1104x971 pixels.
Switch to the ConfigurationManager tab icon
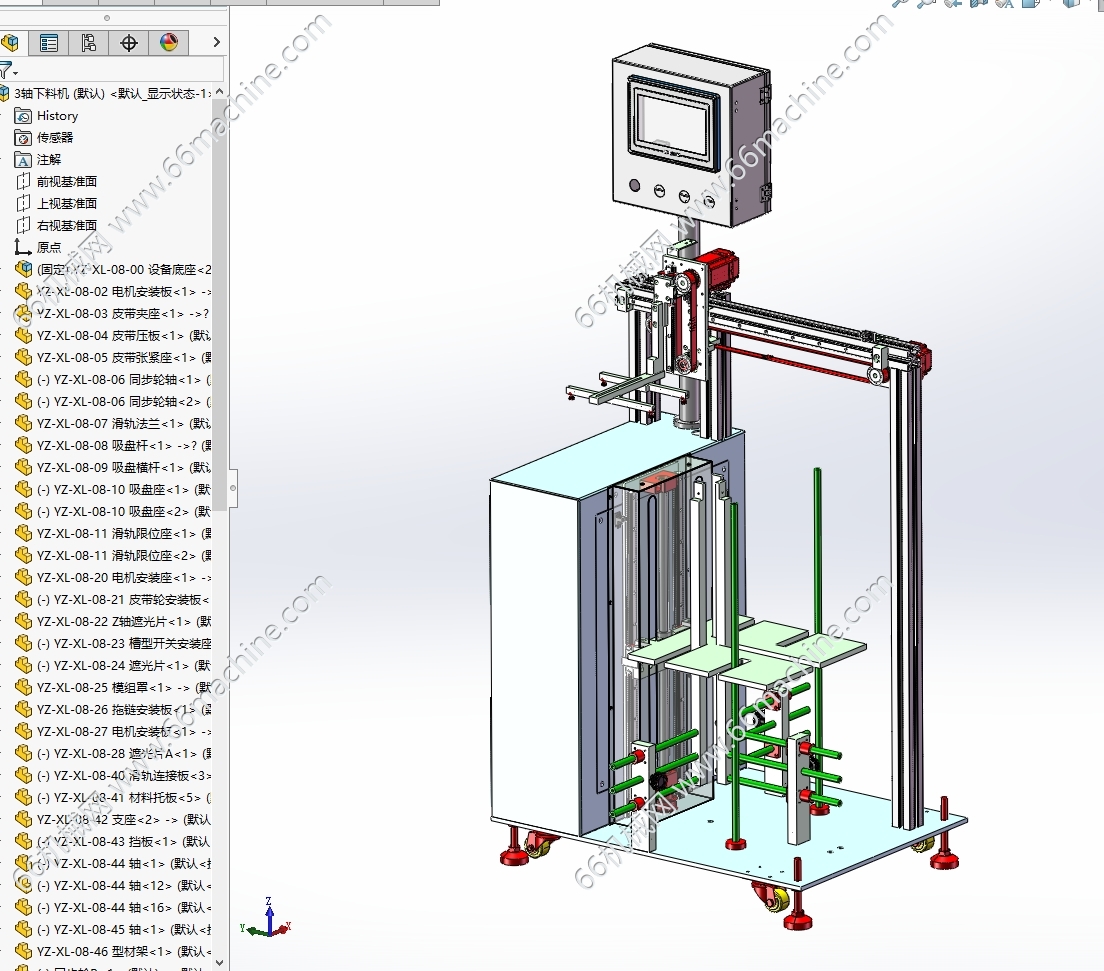point(89,43)
